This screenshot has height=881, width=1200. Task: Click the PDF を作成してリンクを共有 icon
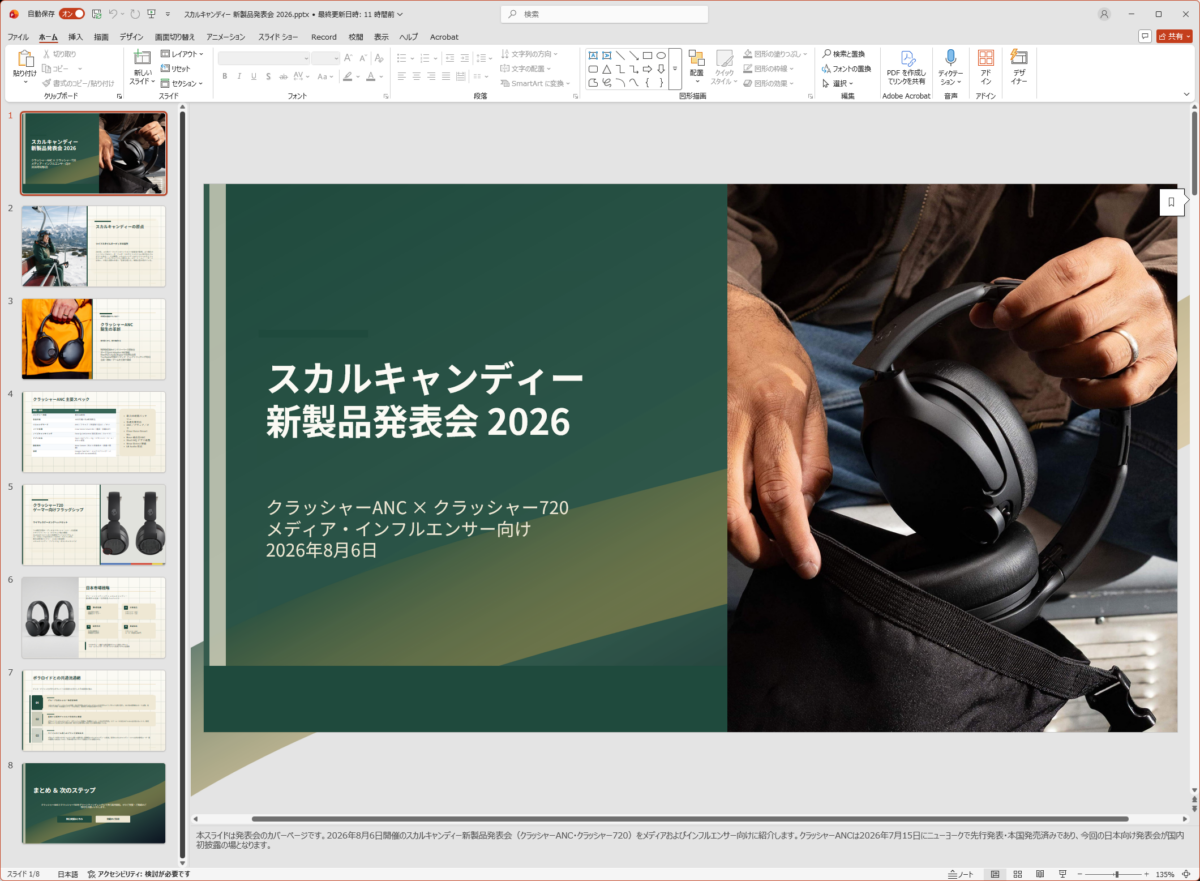click(907, 59)
